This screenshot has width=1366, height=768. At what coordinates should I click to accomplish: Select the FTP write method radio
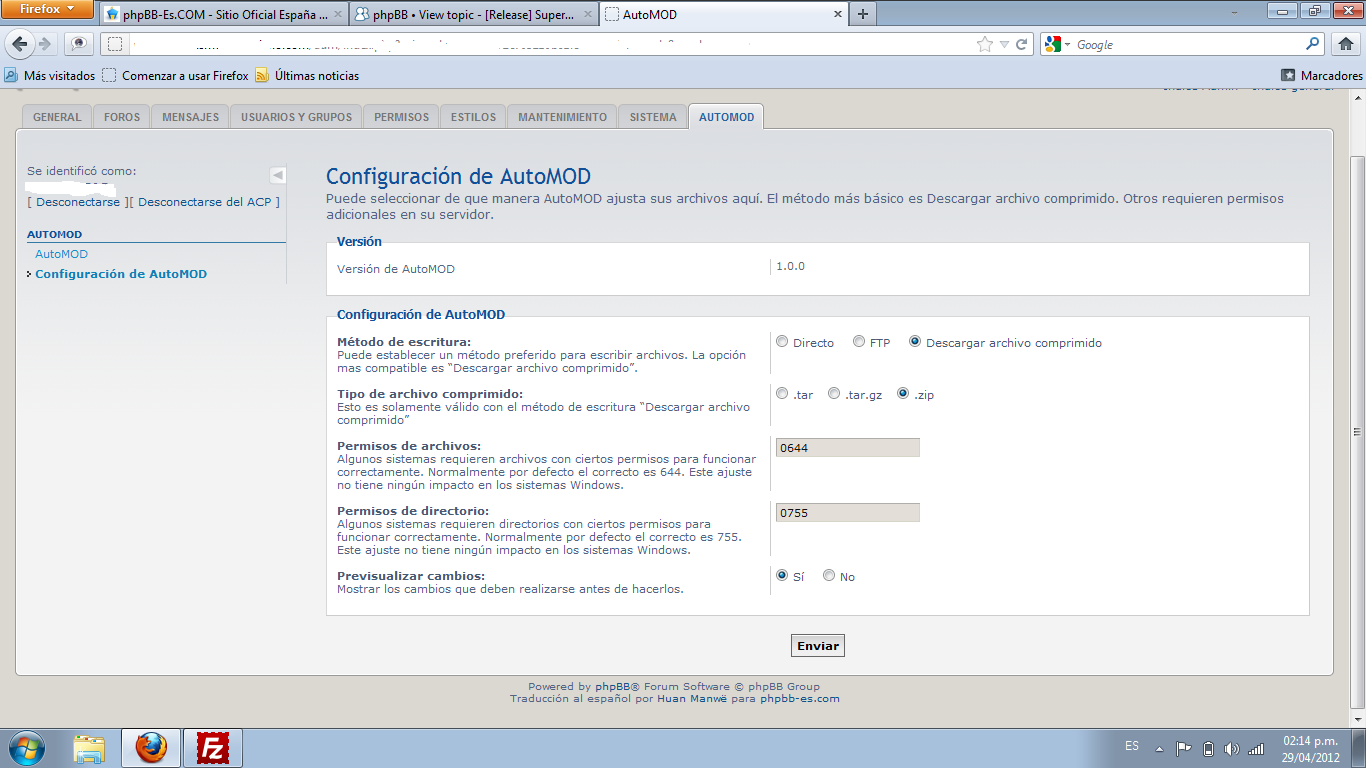point(859,342)
